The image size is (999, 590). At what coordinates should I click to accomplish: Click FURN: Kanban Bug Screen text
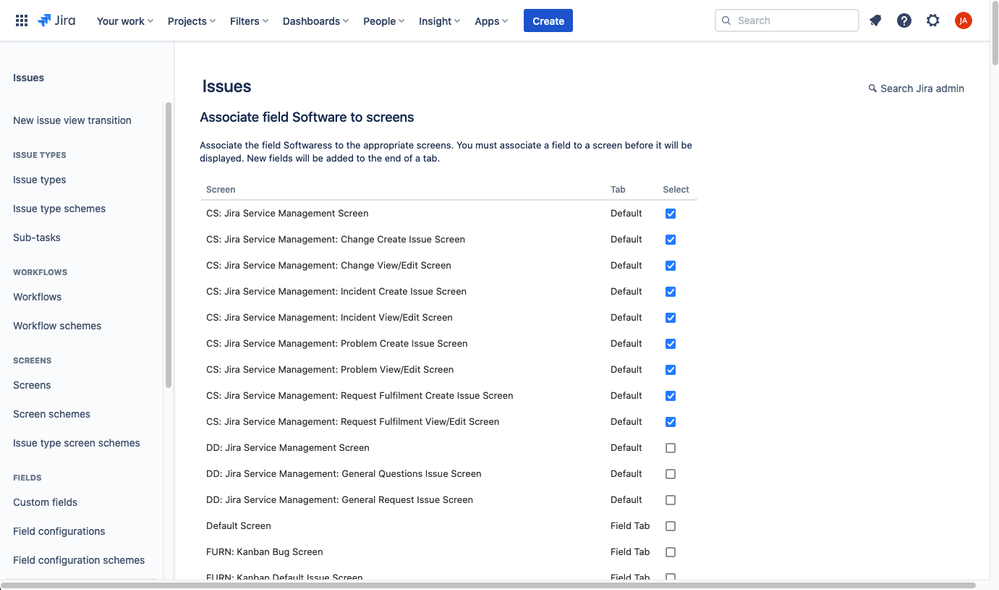point(264,552)
